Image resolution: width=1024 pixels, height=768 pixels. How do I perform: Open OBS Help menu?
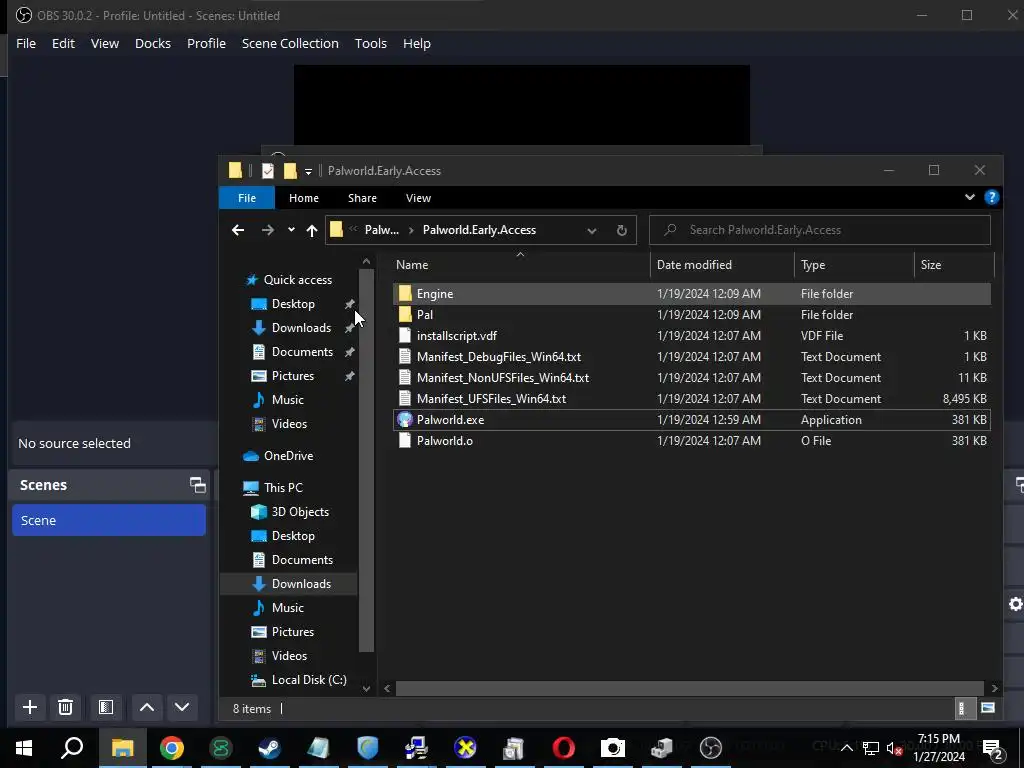(417, 43)
